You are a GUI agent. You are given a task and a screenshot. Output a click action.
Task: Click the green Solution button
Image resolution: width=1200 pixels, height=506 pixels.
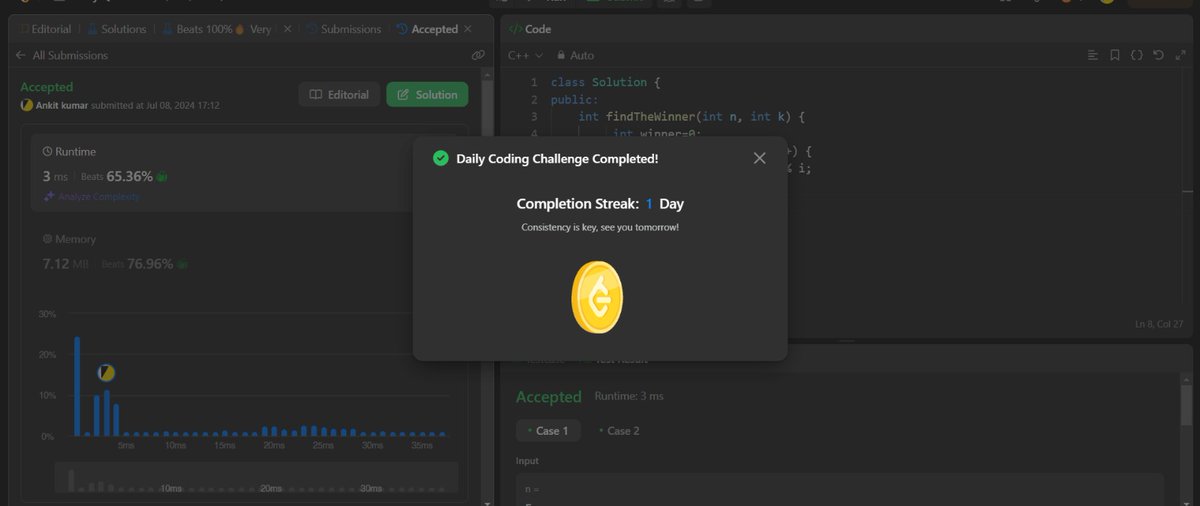(427, 94)
